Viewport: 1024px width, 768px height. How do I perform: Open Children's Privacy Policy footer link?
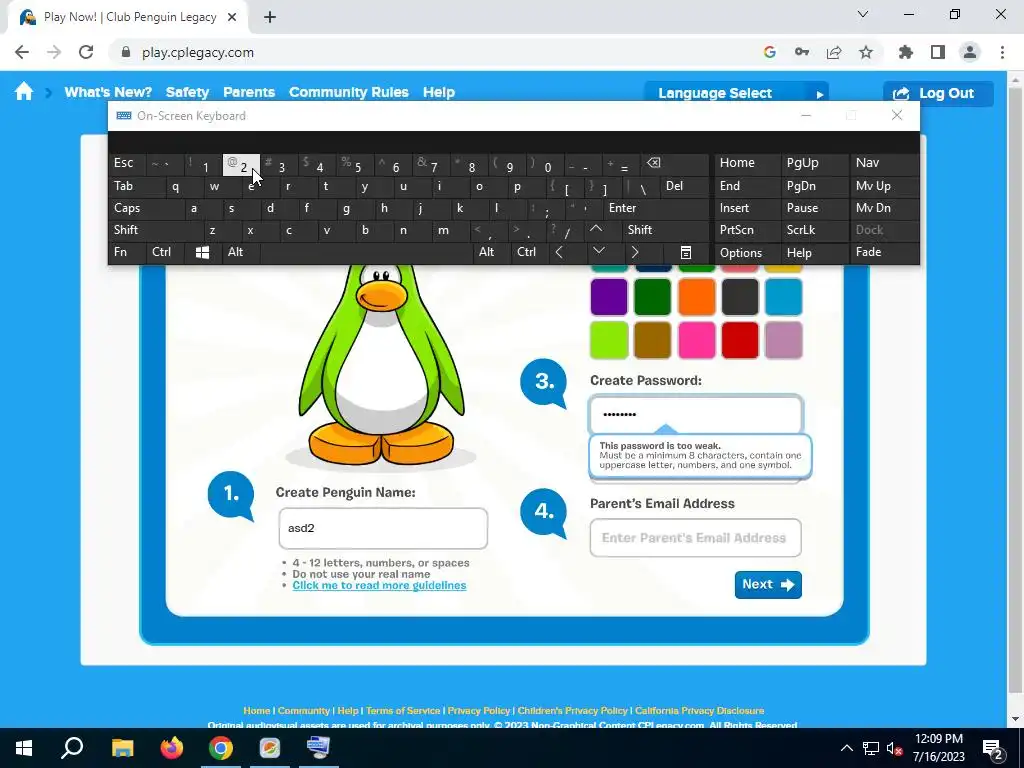coord(572,711)
